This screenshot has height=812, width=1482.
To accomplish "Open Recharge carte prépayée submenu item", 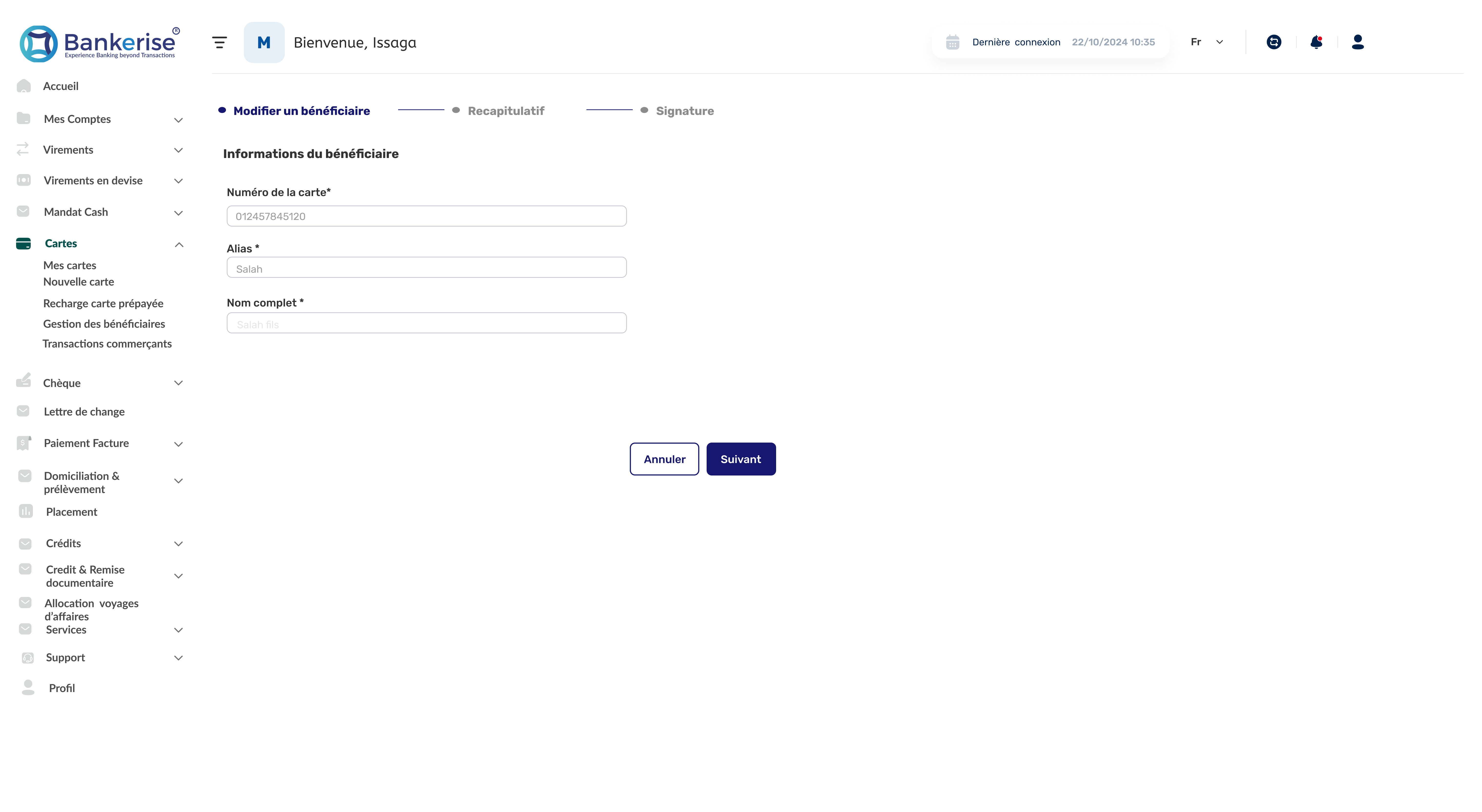I will [104, 303].
